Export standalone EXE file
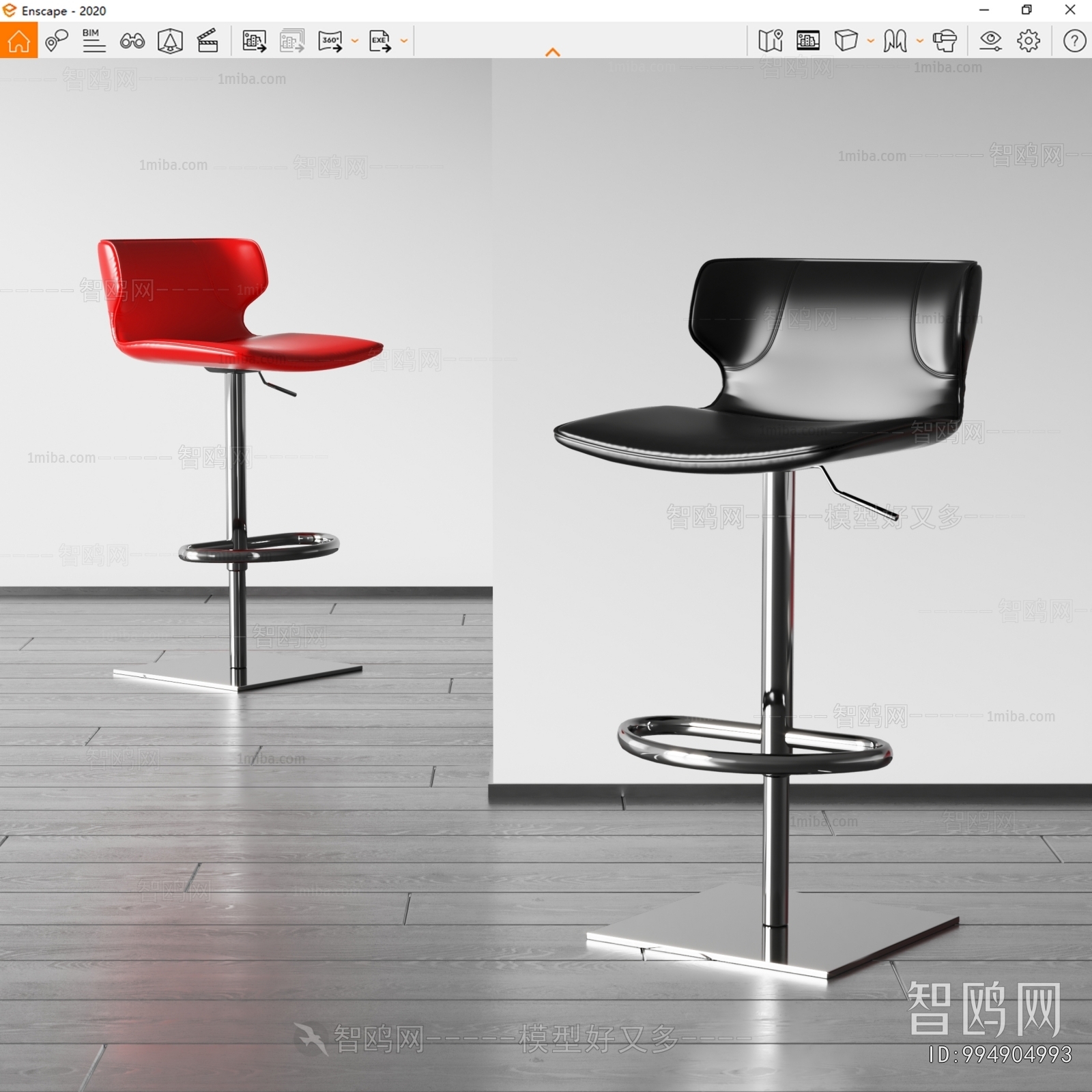This screenshot has height=1092, width=1092. (380, 41)
